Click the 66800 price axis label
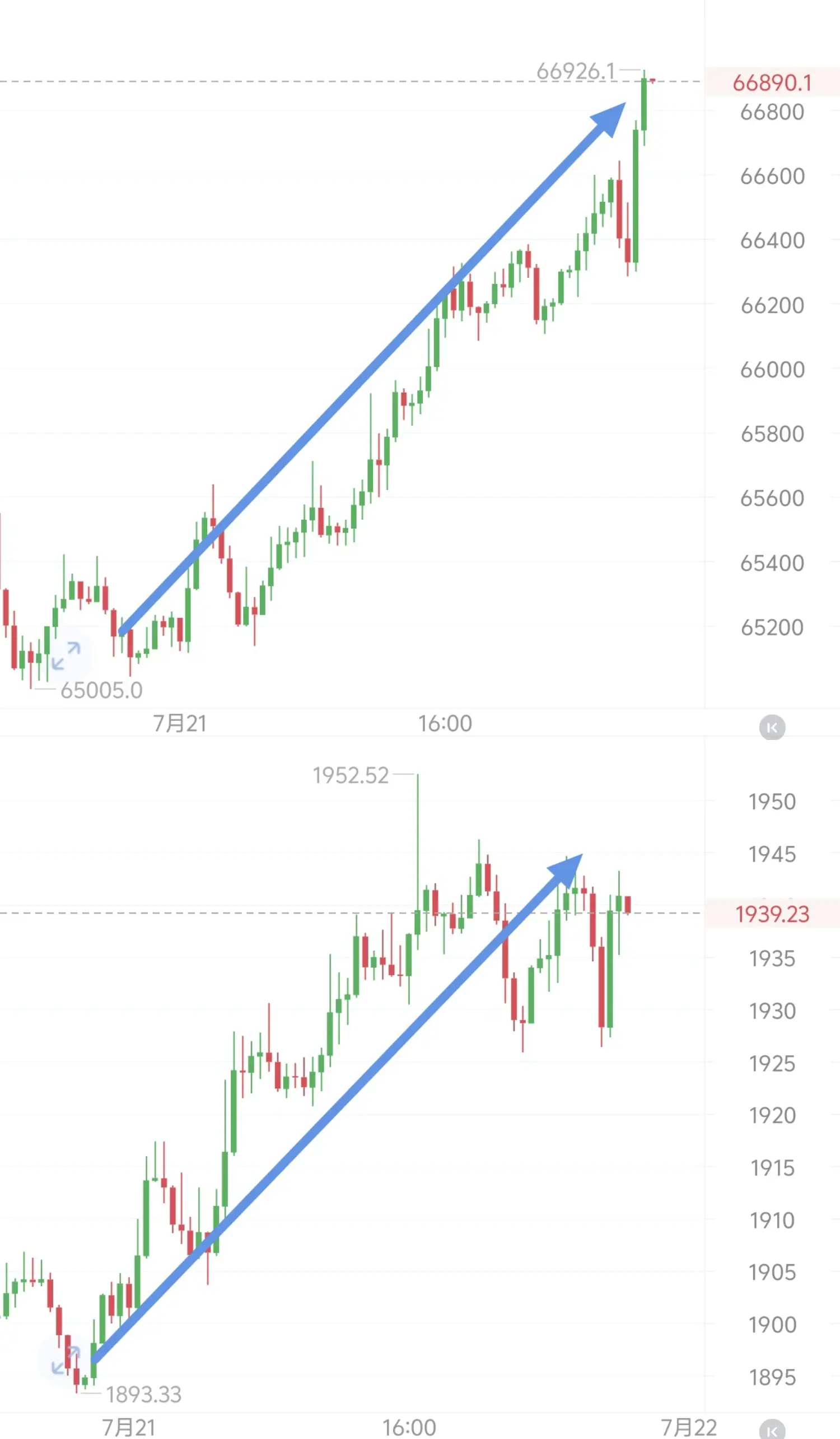The image size is (840, 1439). [772, 113]
